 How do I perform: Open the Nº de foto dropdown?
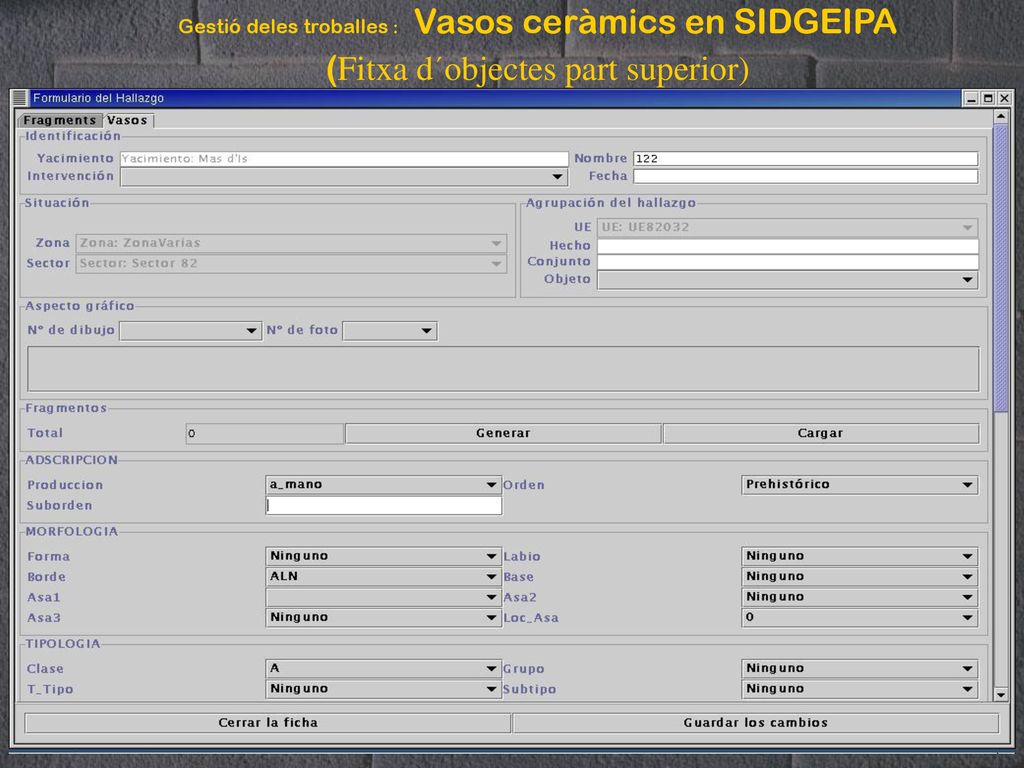[390, 330]
